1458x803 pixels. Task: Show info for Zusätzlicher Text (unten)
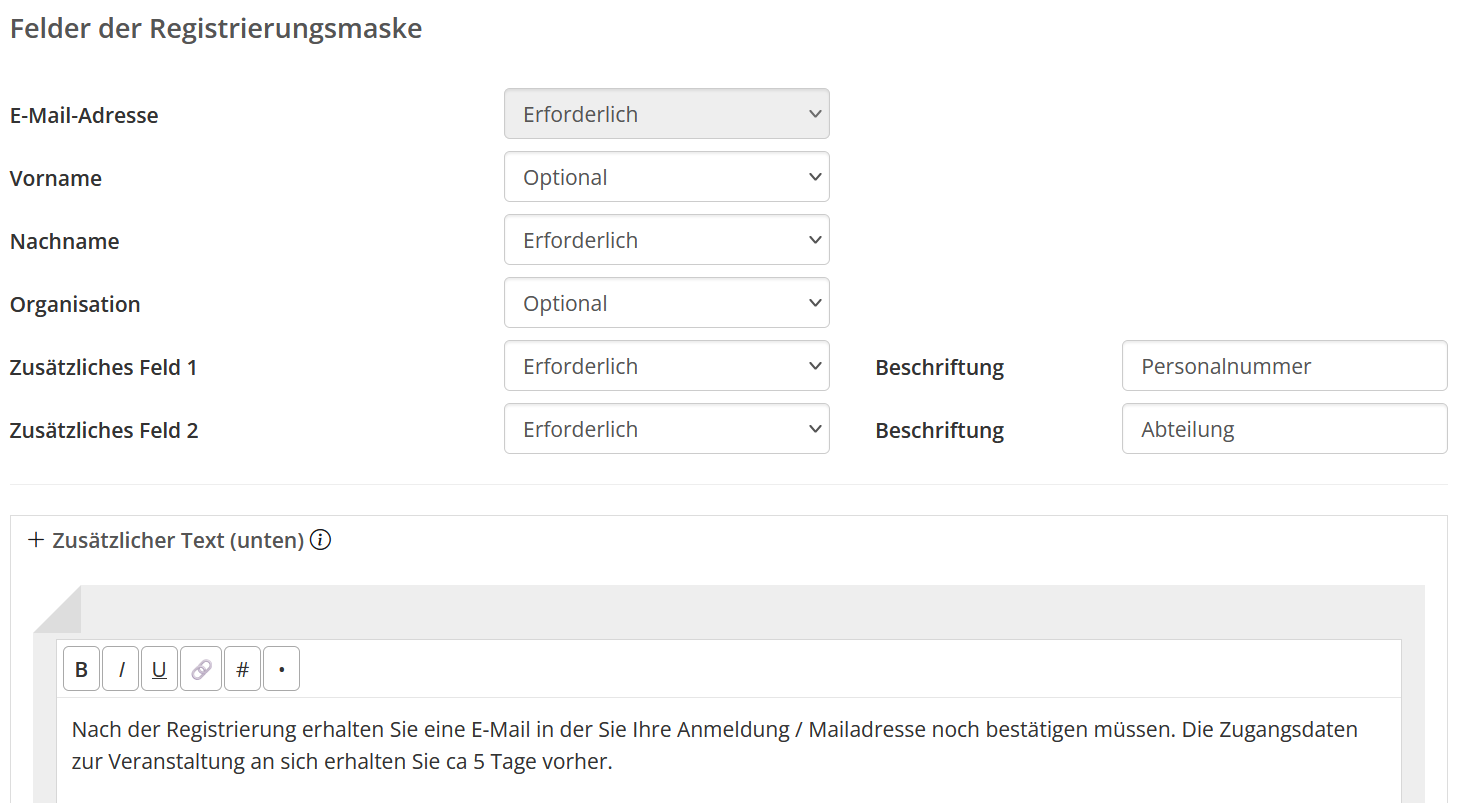point(320,541)
